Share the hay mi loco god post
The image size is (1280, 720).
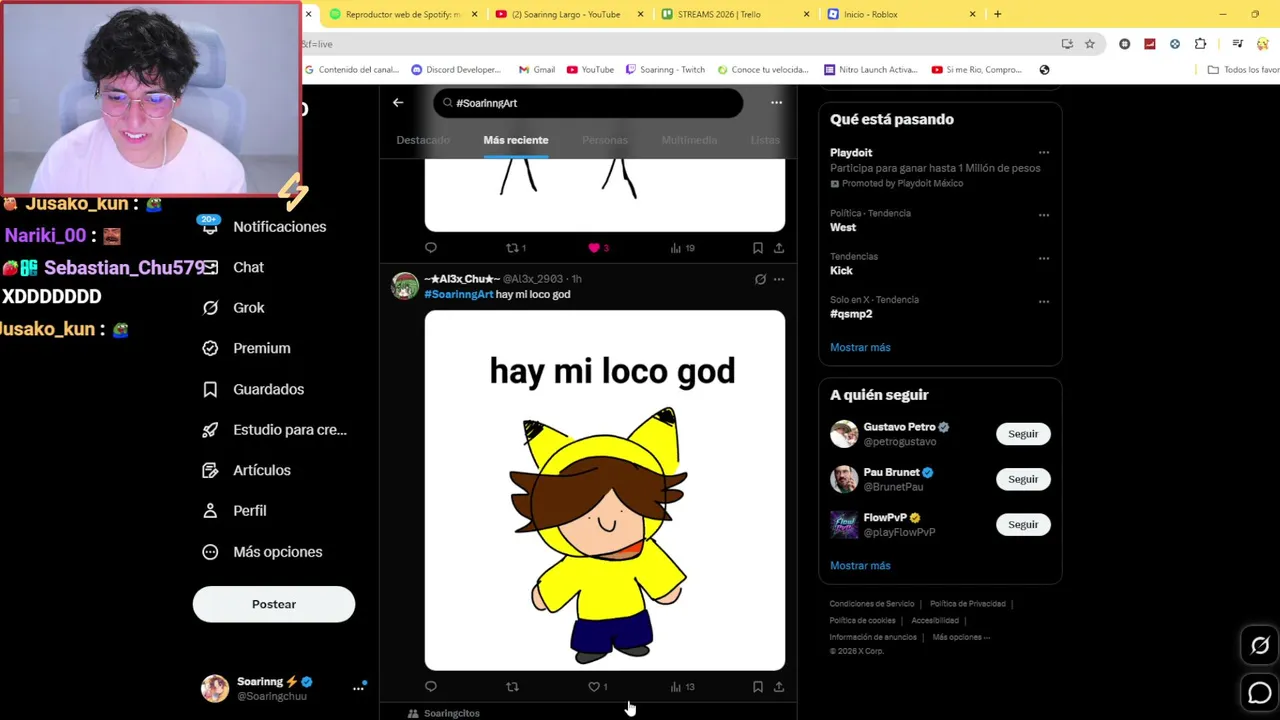point(779,687)
